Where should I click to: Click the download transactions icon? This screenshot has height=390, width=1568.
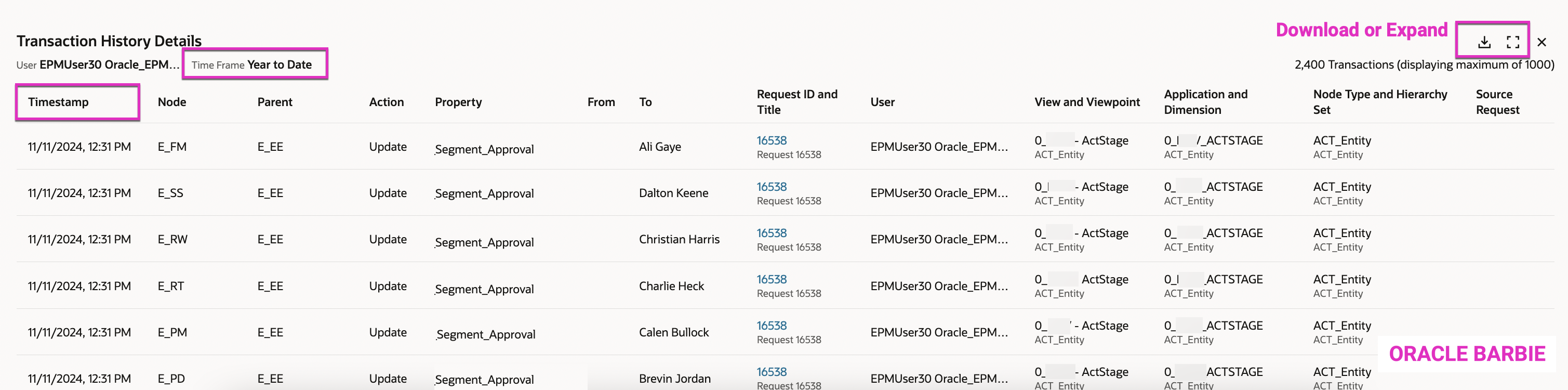1484,42
